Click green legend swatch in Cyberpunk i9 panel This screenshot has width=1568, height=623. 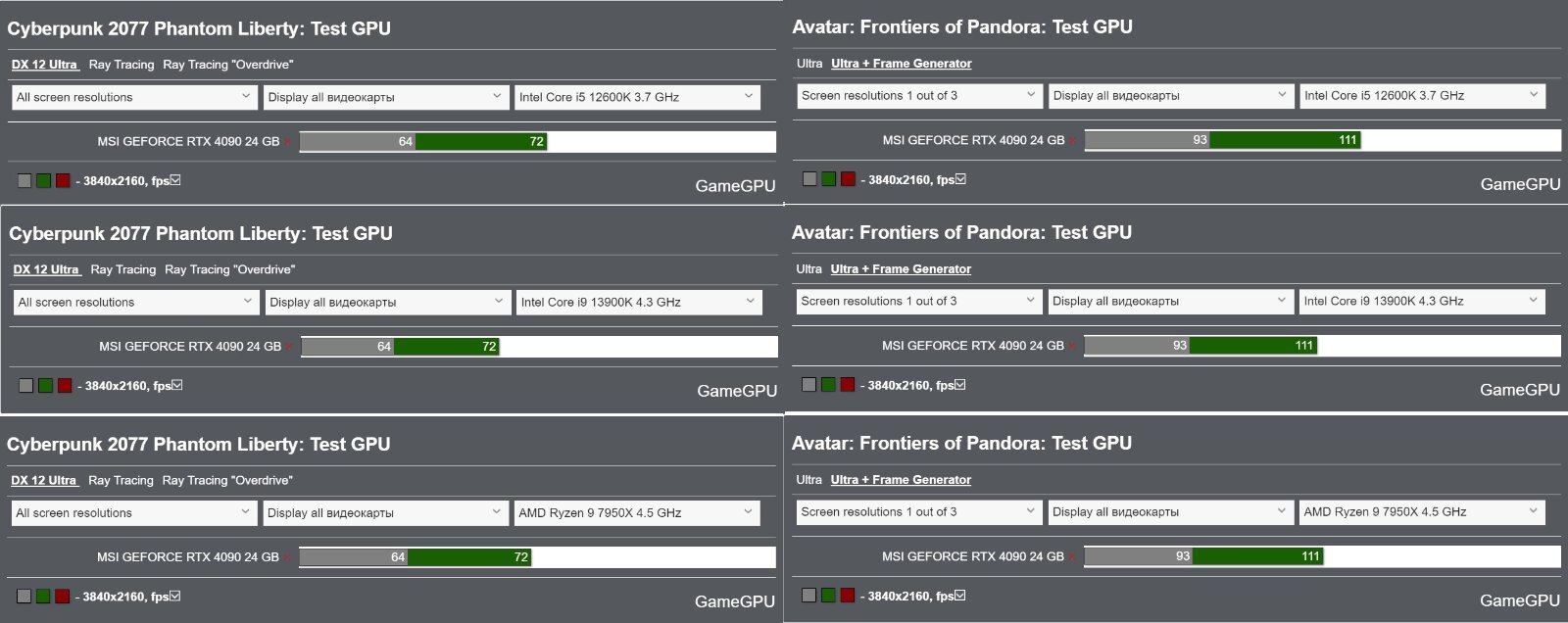(x=45, y=385)
